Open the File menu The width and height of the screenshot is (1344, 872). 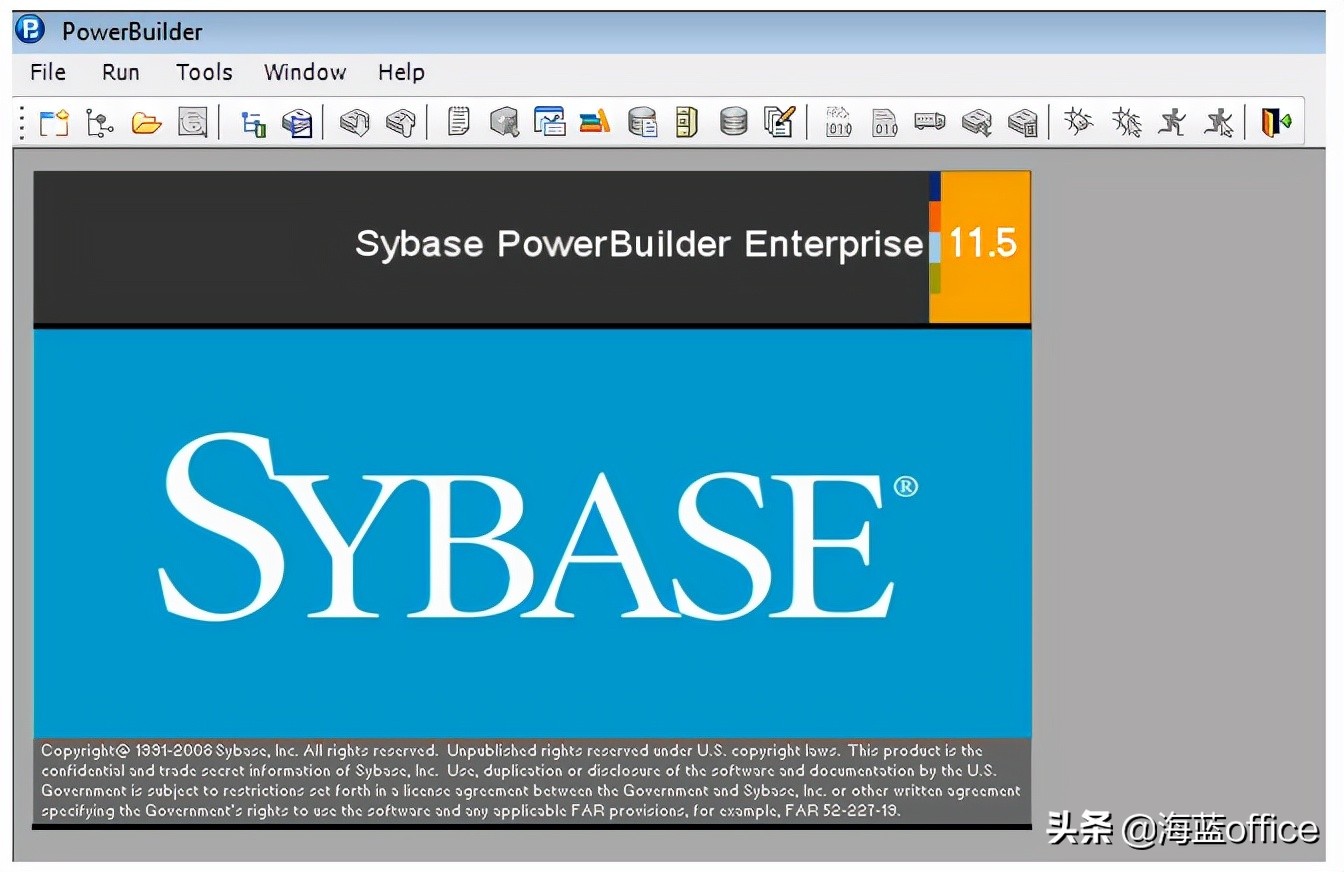[46, 71]
